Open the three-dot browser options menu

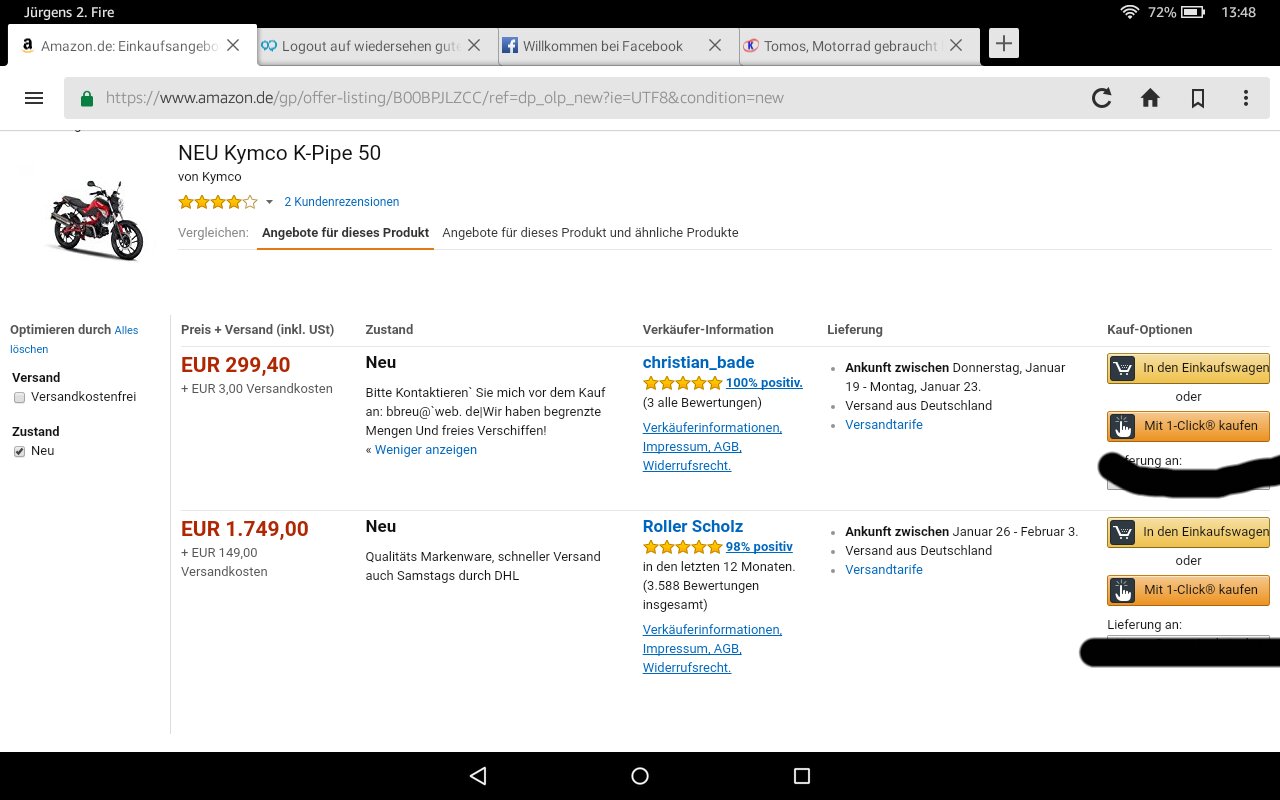(x=1246, y=98)
